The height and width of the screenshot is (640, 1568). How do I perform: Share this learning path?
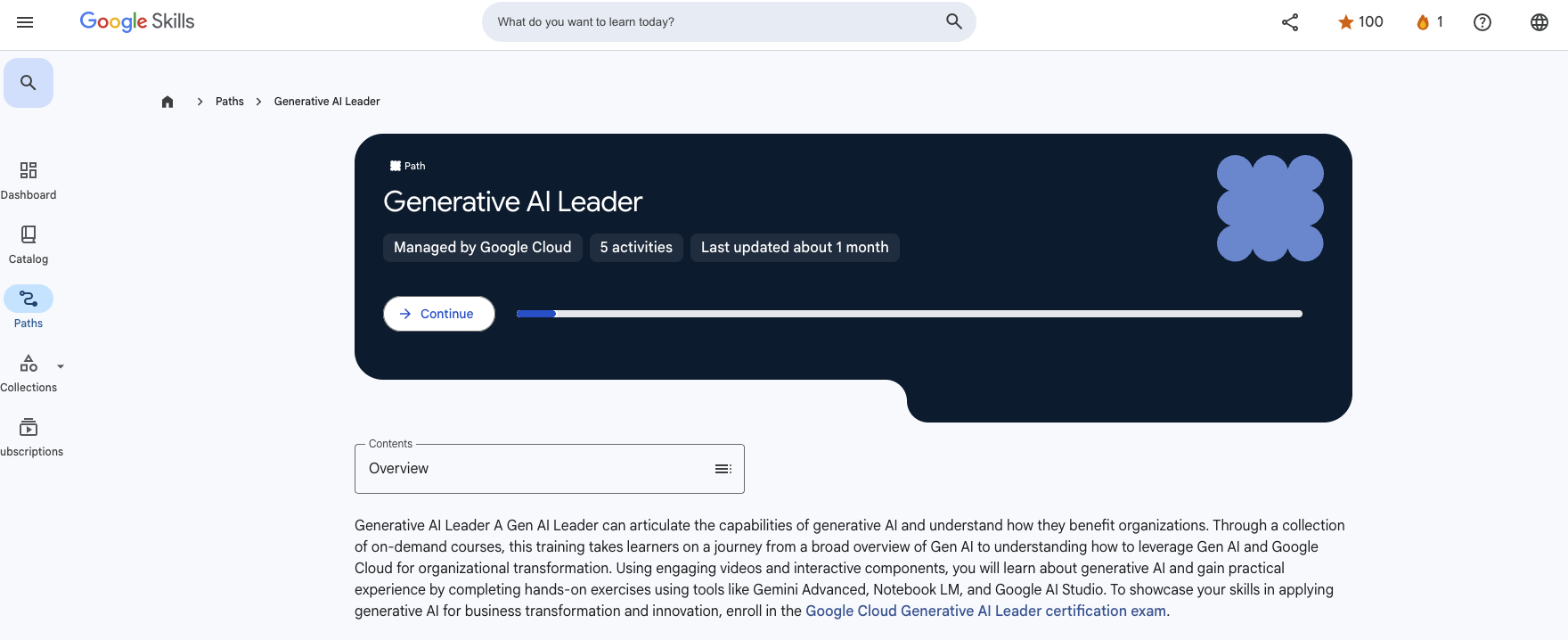pyautogui.click(x=1289, y=22)
